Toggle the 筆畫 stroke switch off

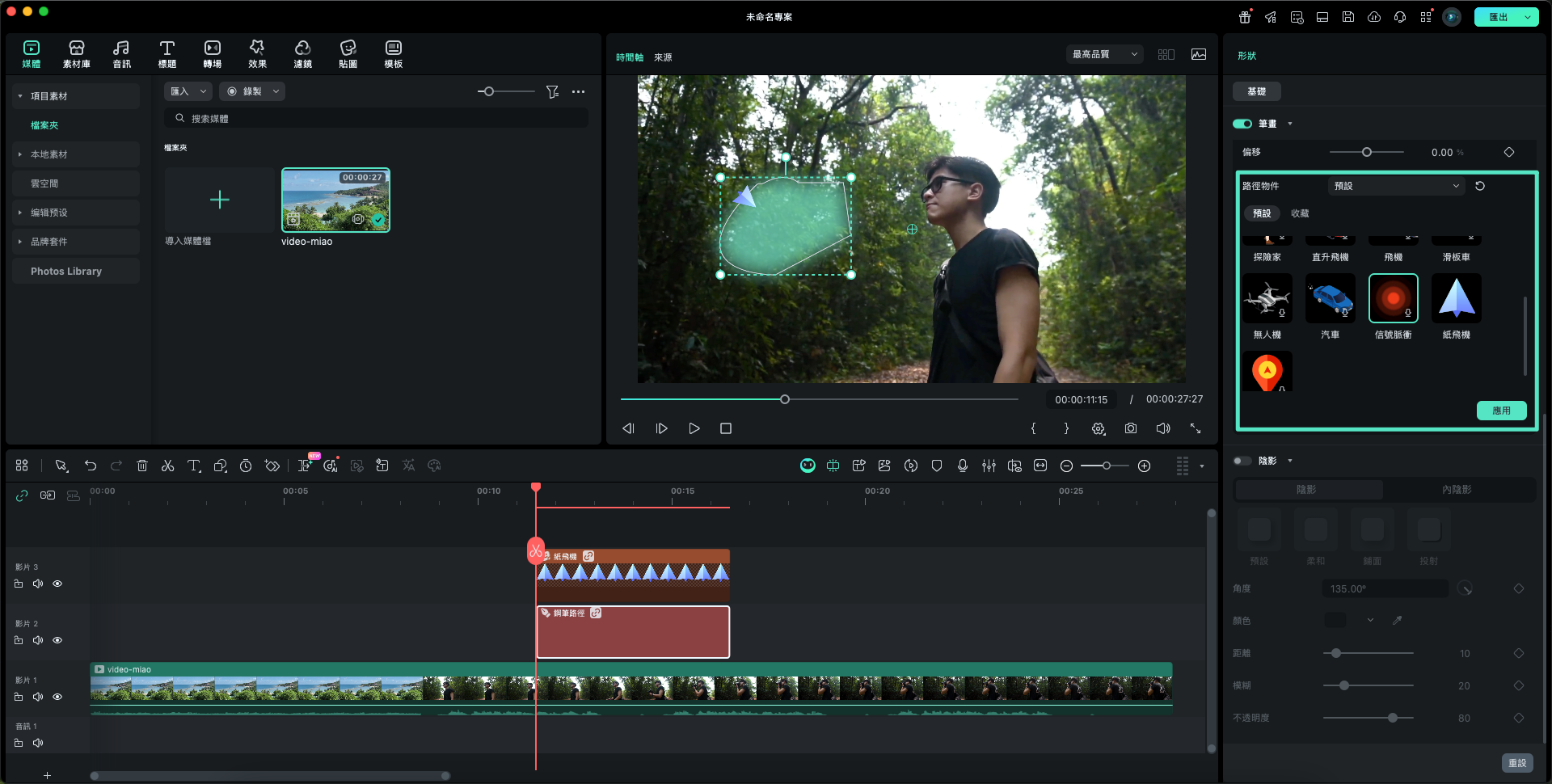[x=1242, y=124]
